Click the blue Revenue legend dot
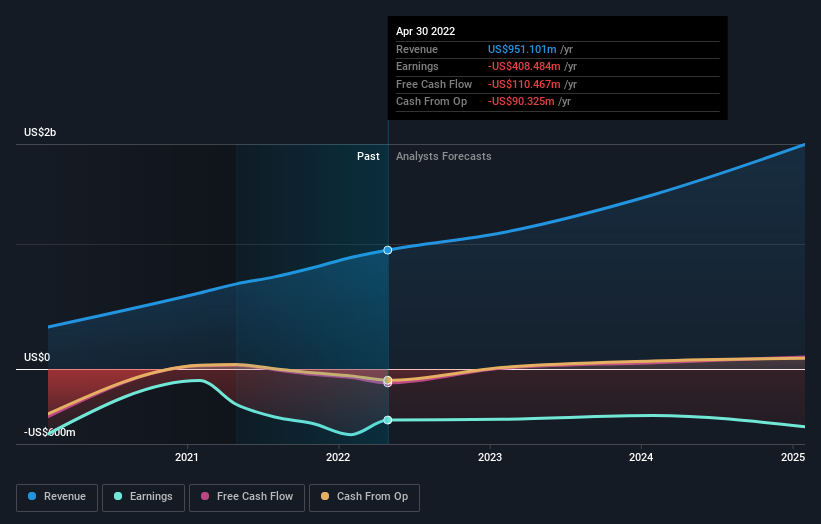Screen dimensions: 821x524 coord(32,496)
